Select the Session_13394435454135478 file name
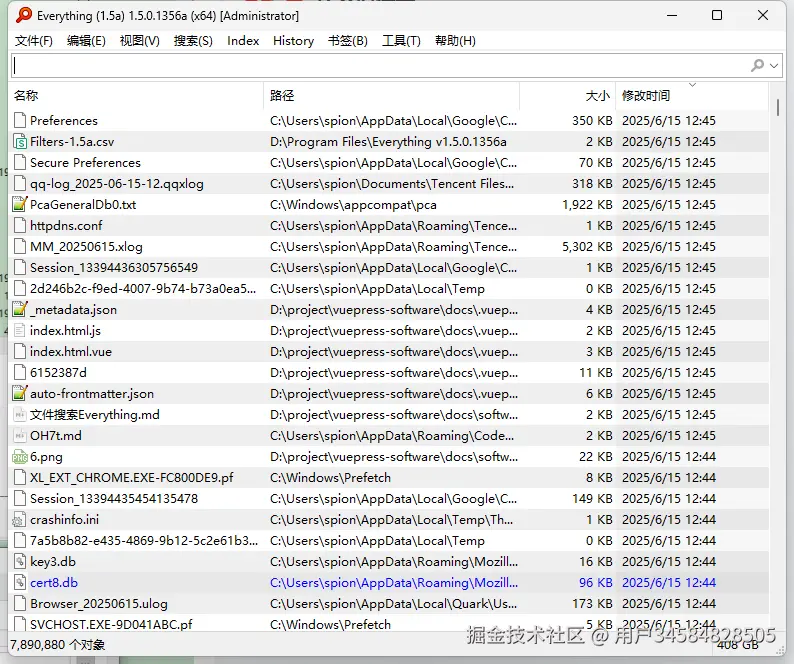This screenshot has height=664, width=794. point(114,499)
